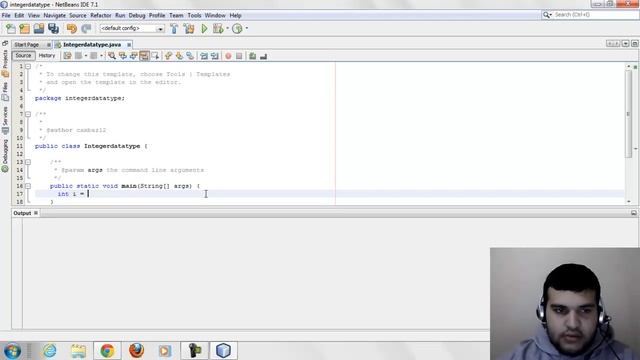Click the Clean and Build icon
Viewport: 640px width, 360px height.
pyautogui.click(x=189, y=29)
